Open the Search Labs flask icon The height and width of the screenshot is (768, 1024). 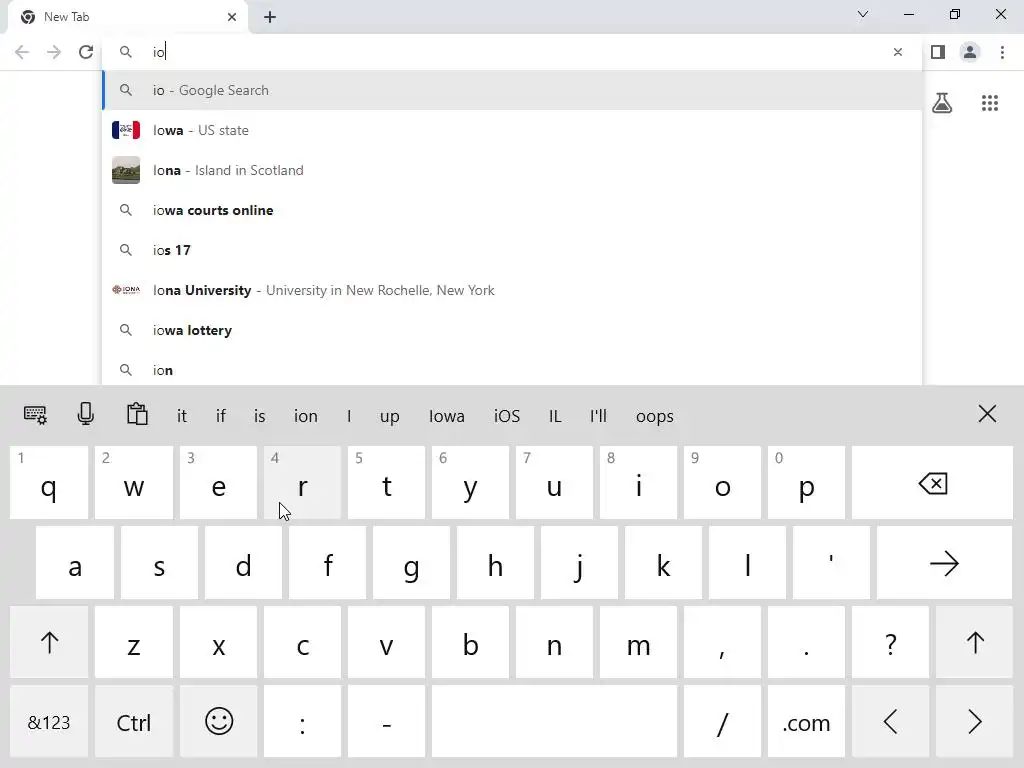(x=942, y=103)
